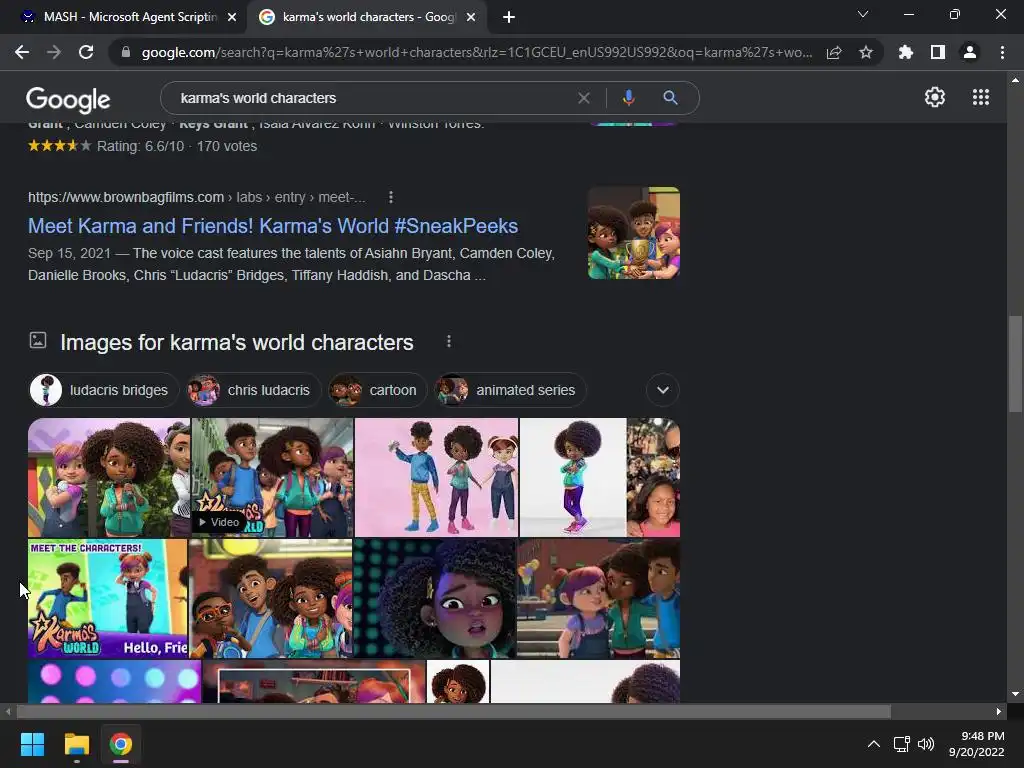The height and width of the screenshot is (768, 1024).
Task: Click the scroll right arrow
Action: (x=999, y=711)
